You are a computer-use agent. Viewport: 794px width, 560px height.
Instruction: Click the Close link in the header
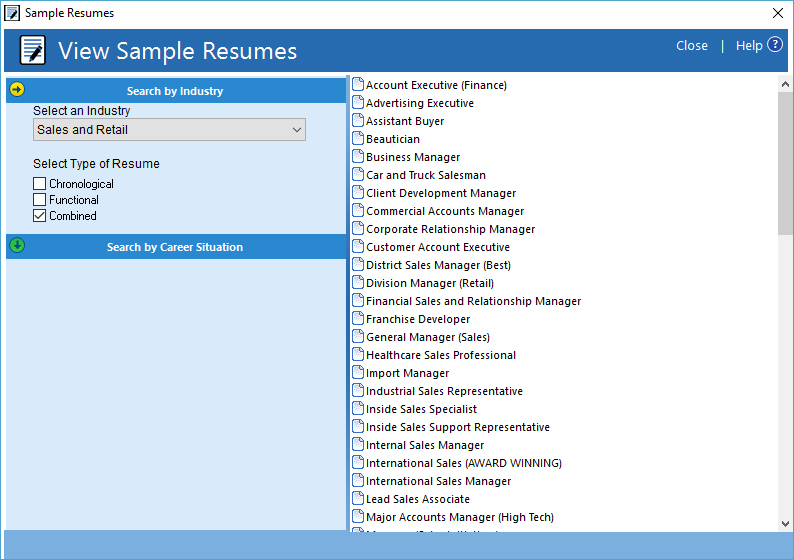tap(692, 46)
